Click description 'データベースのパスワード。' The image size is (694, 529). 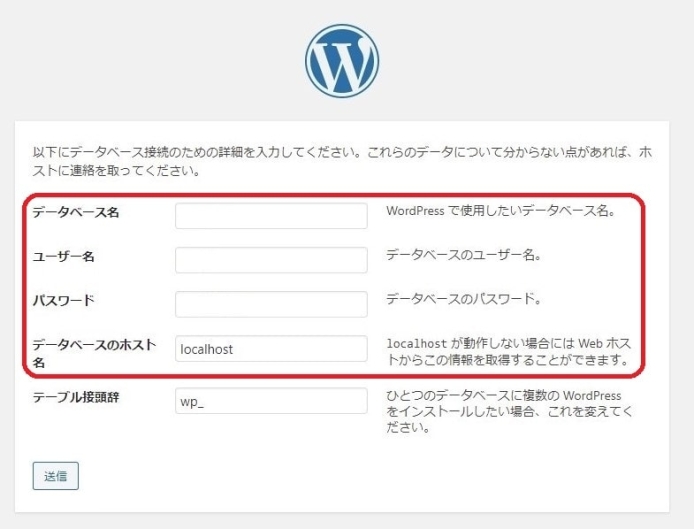tap(464, 300)
